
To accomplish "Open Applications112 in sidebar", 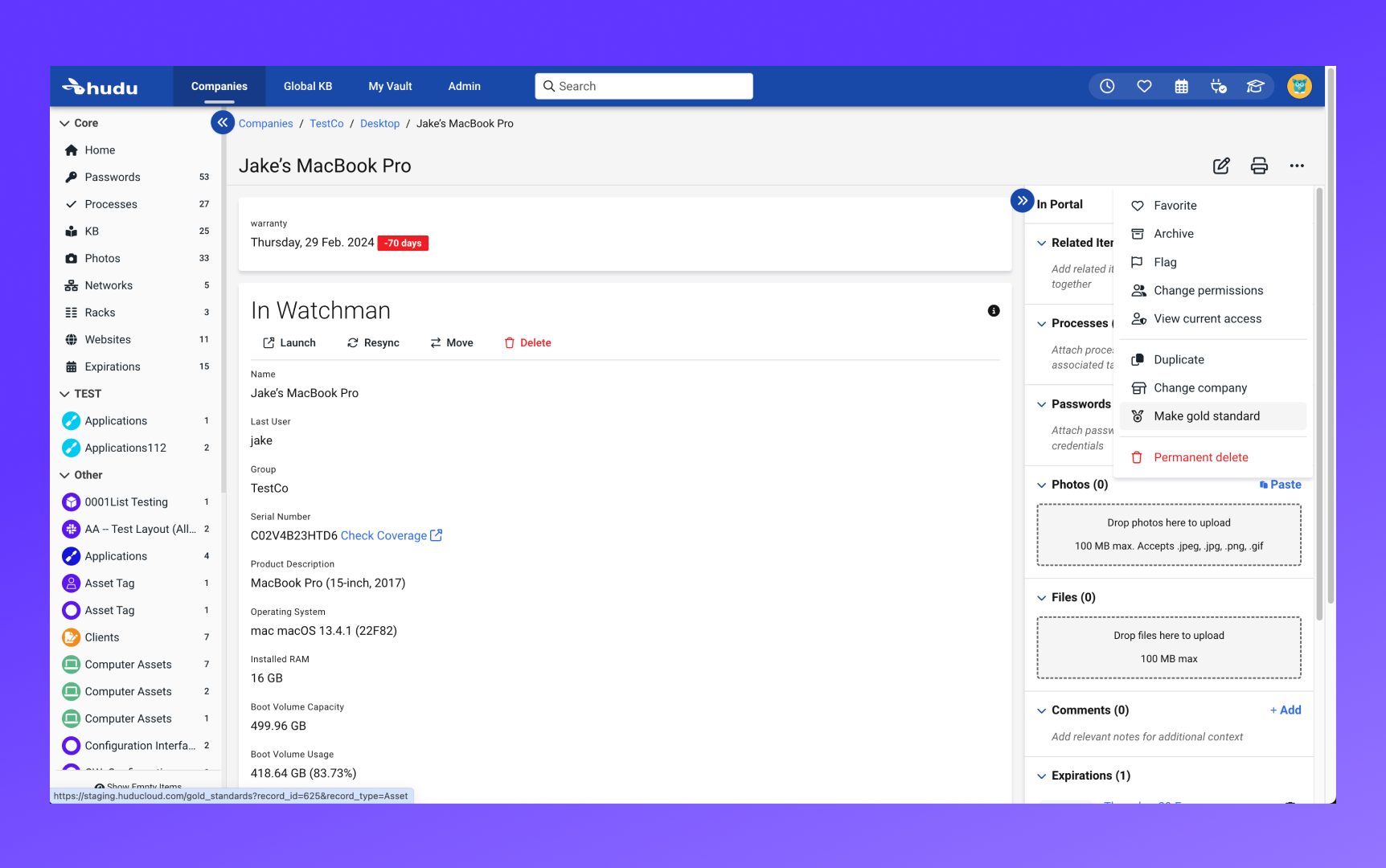I will click(x=136, y=448).
